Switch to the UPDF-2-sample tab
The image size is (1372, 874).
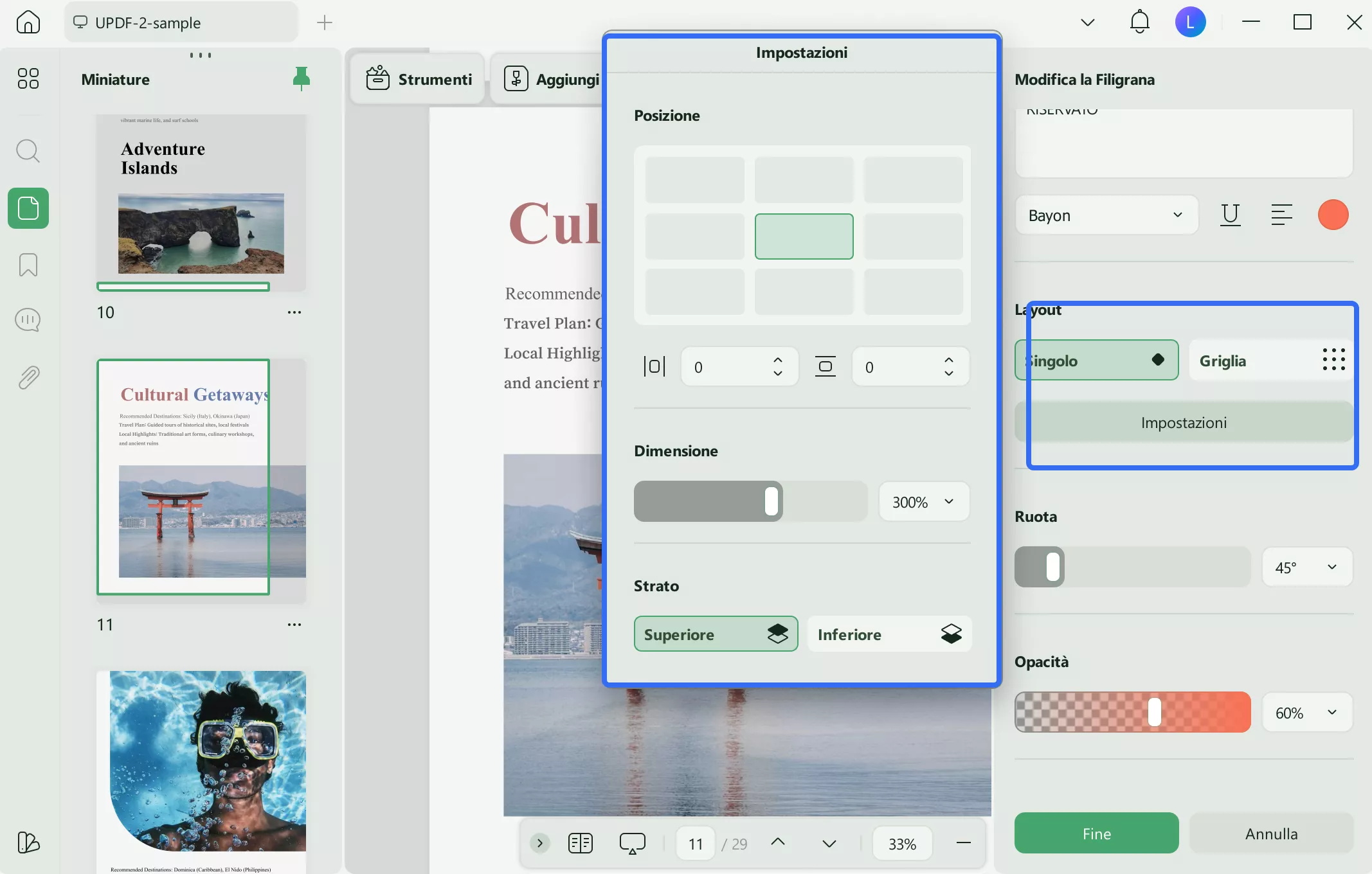(x=180, y=22)
